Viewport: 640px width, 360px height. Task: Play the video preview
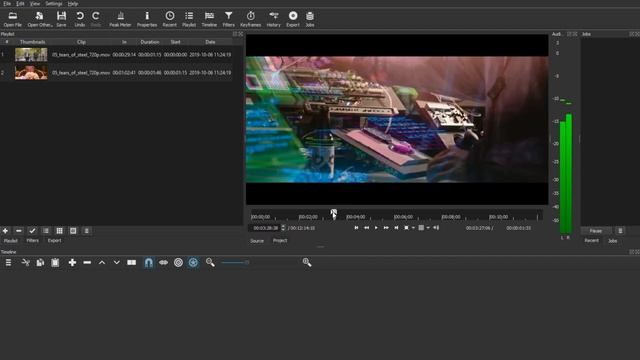(376, 228)
